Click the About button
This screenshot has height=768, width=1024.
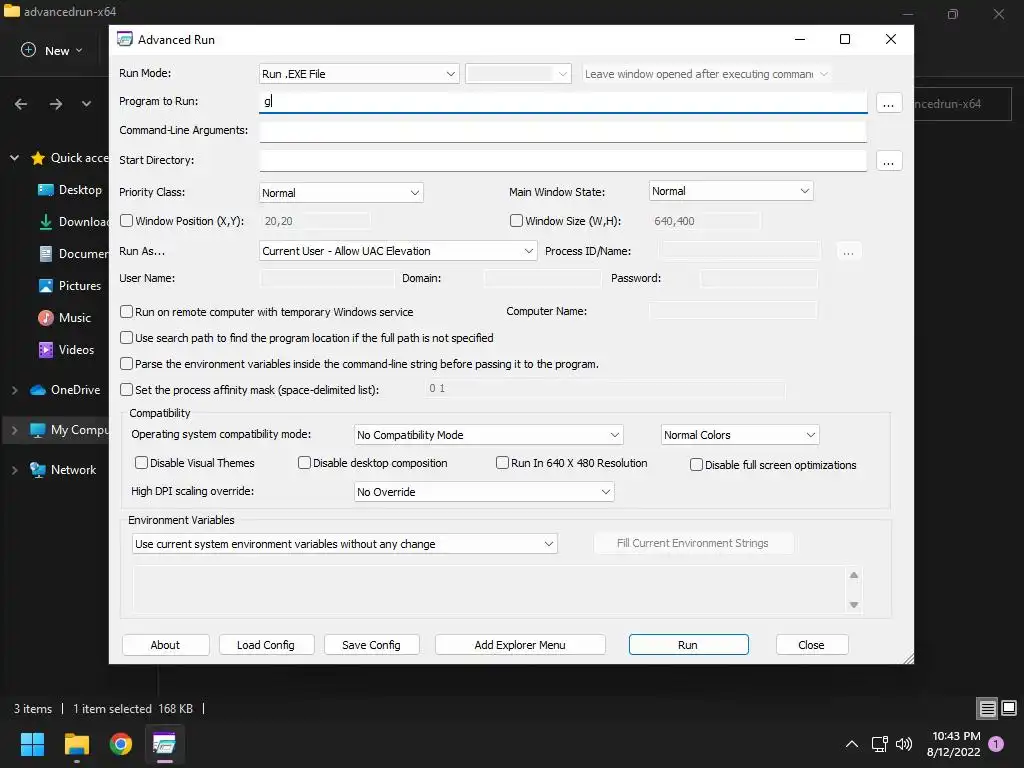click(x=165, y=645)
